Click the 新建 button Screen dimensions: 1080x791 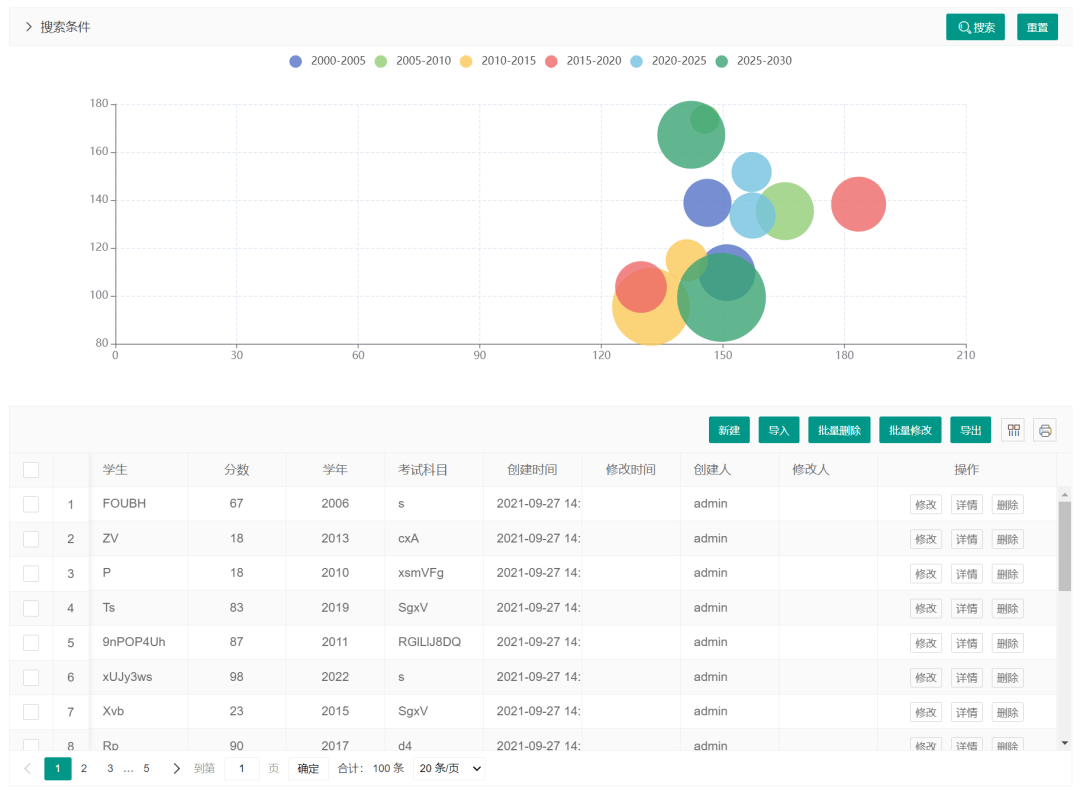pyautogui.click(x=729, y=430)
